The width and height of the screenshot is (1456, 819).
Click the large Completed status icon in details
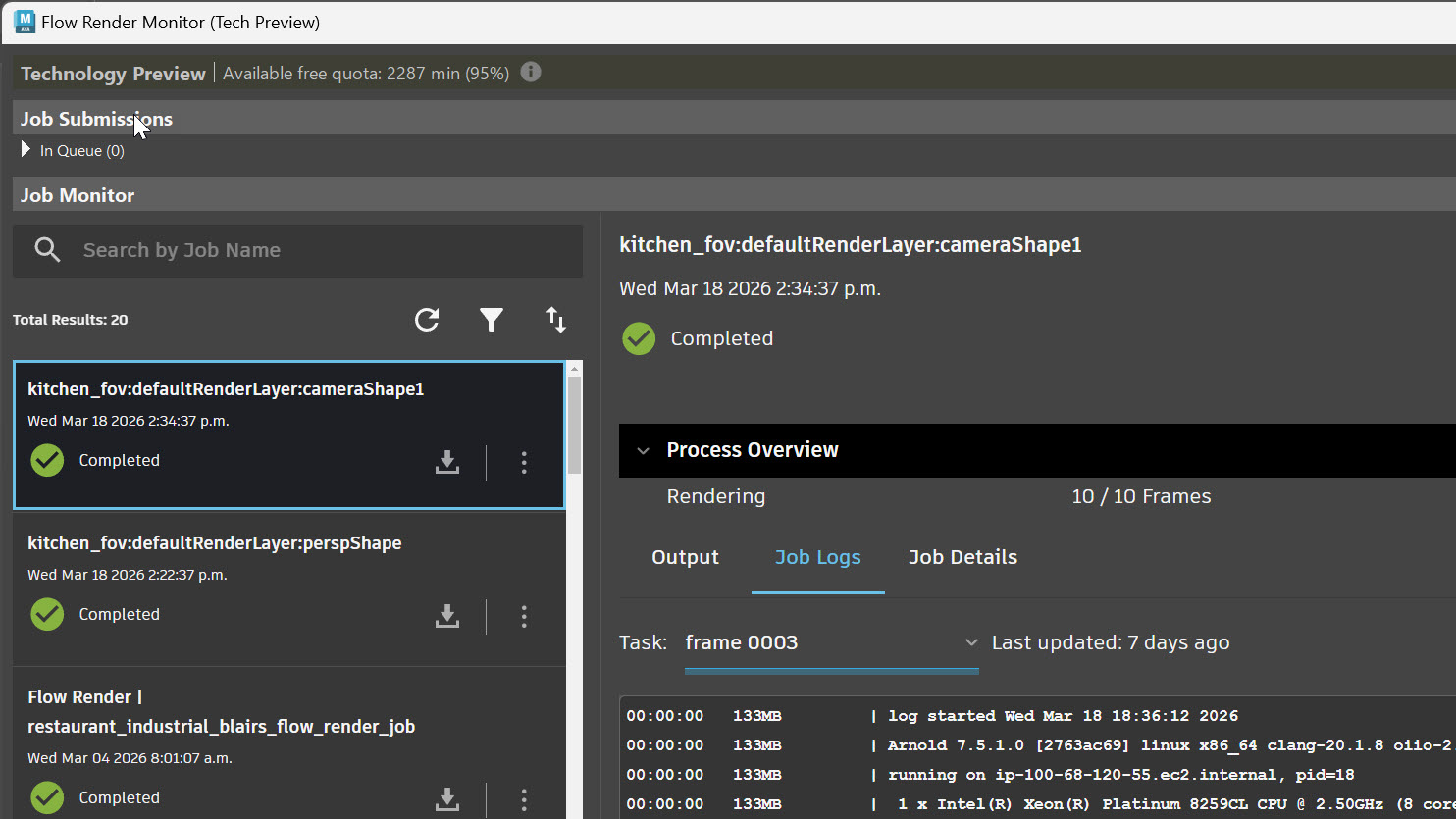pos(639,338)
